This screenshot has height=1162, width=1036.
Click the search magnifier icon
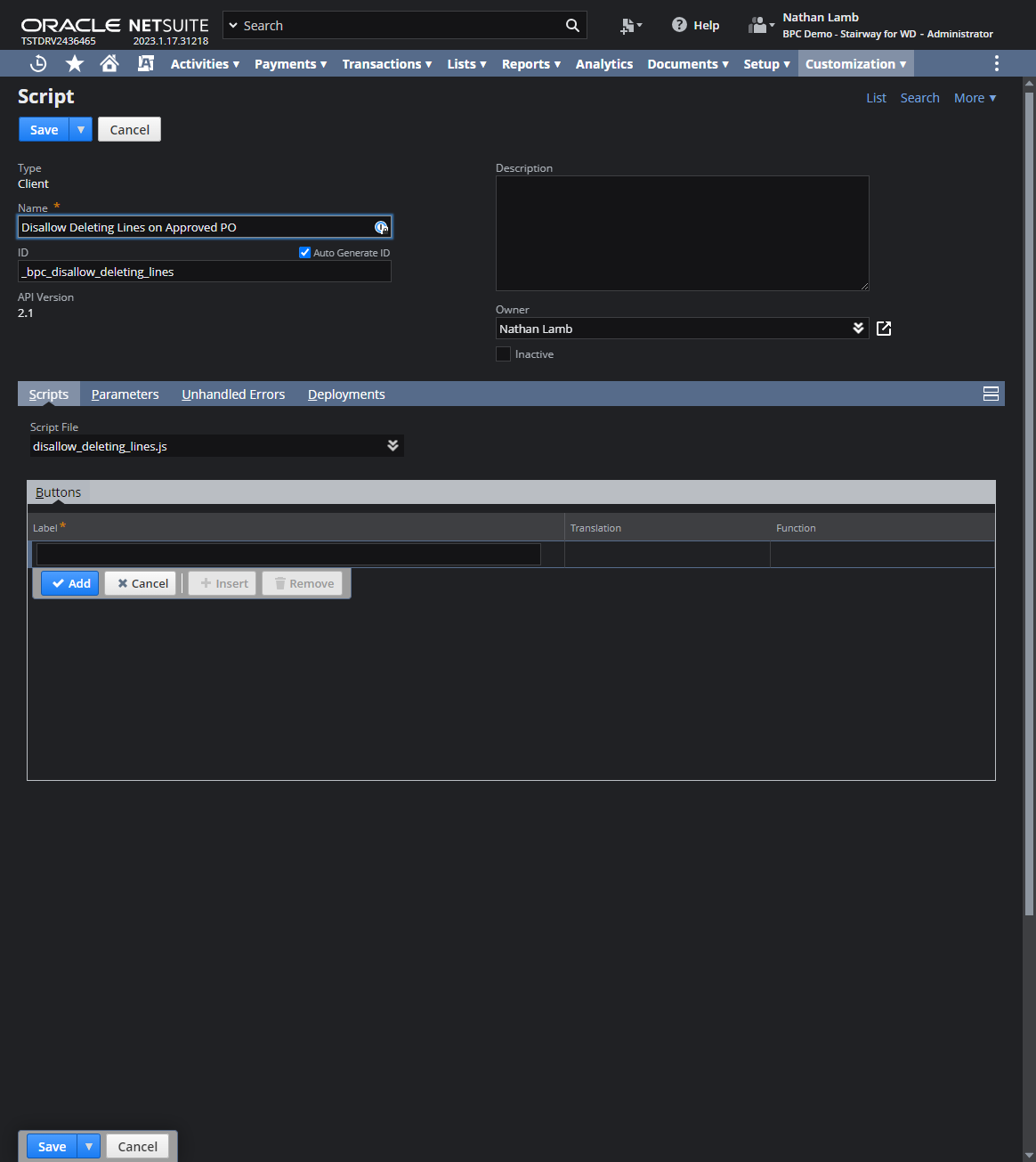pyautogui.click(x=572, y=25)
